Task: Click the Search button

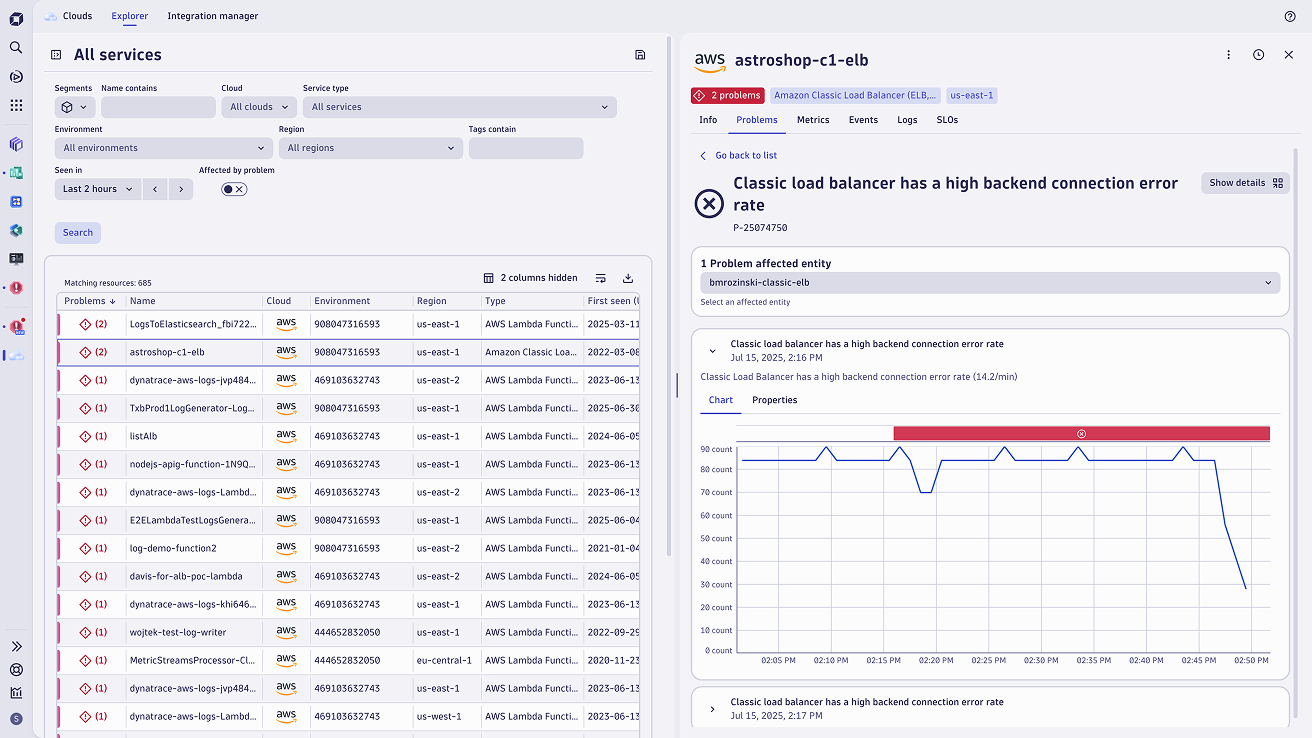Action: [x=78, y=233]
